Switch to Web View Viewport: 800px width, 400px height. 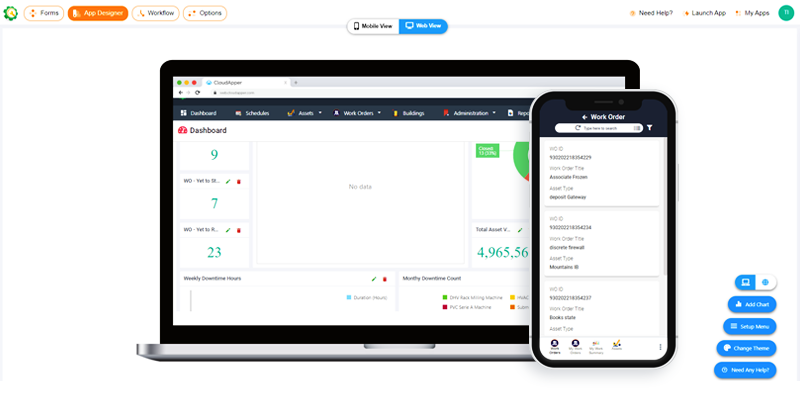tap(423, 26)
